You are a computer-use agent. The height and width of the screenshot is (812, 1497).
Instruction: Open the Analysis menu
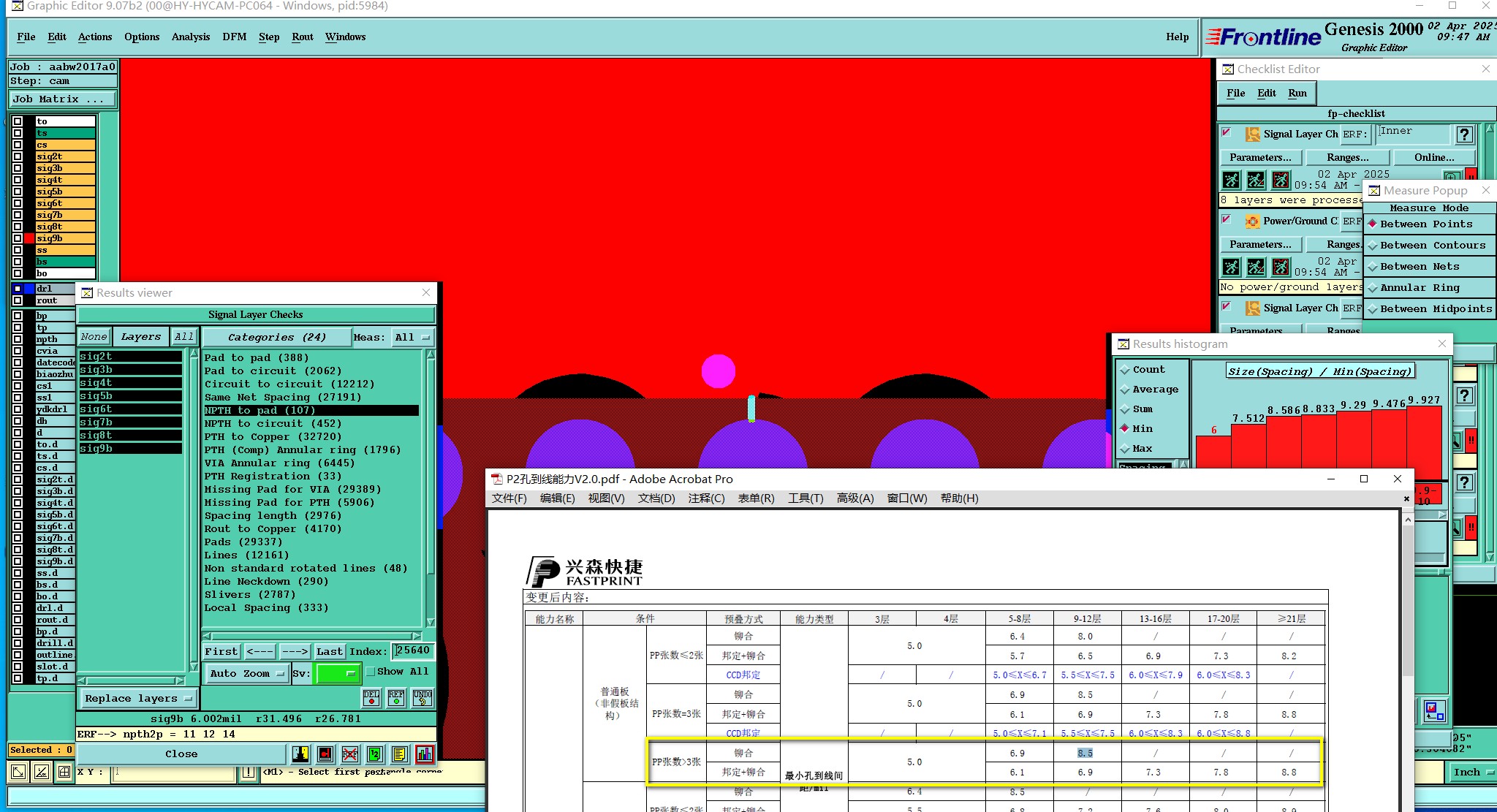(x=190, y=37)
